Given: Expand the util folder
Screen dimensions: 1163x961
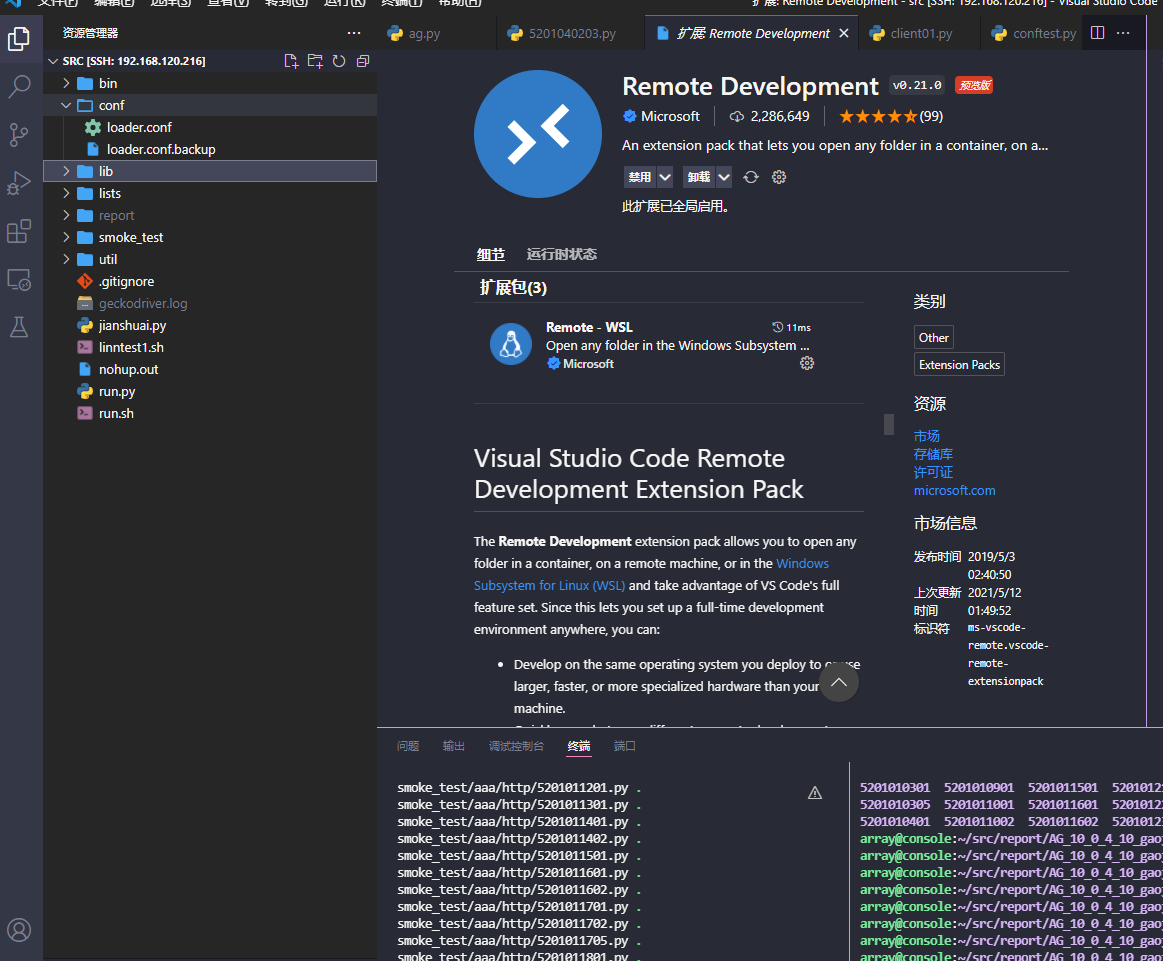Looking at the screenshot, I should pos(66,260).
